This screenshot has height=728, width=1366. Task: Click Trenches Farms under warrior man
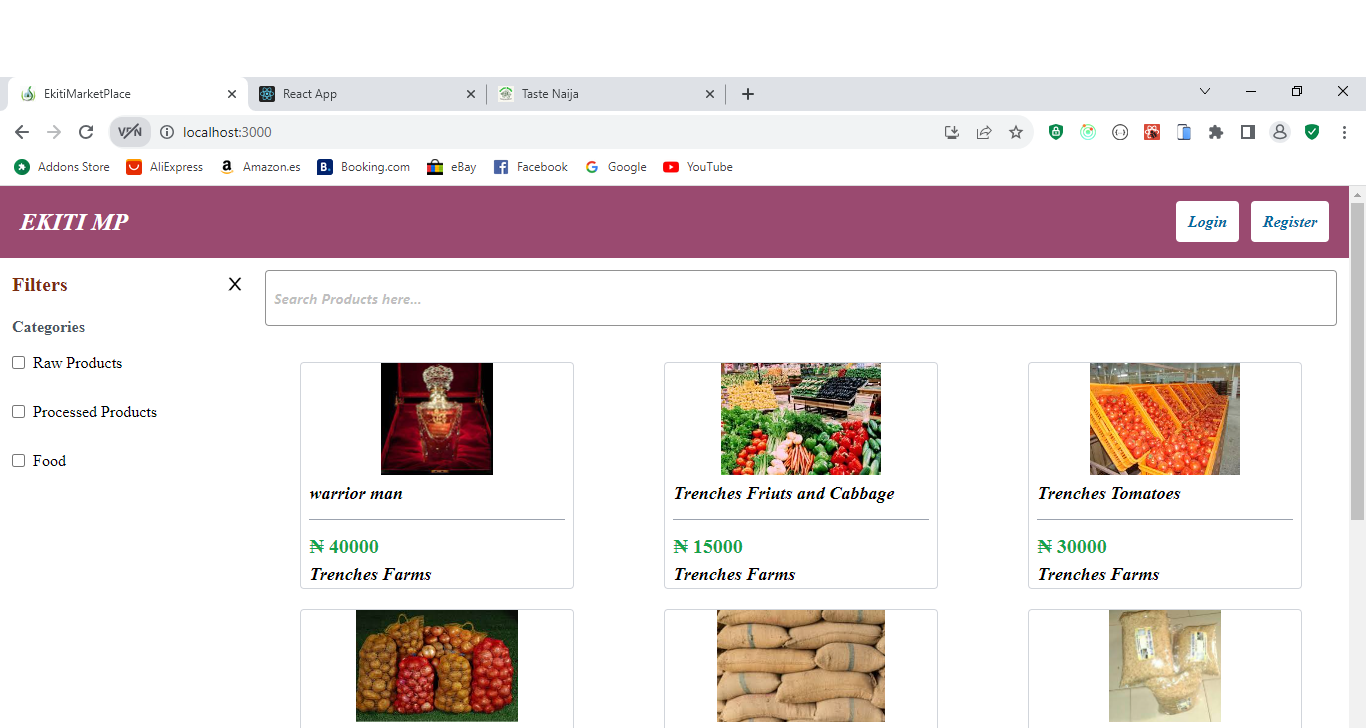tap(370, 575)
